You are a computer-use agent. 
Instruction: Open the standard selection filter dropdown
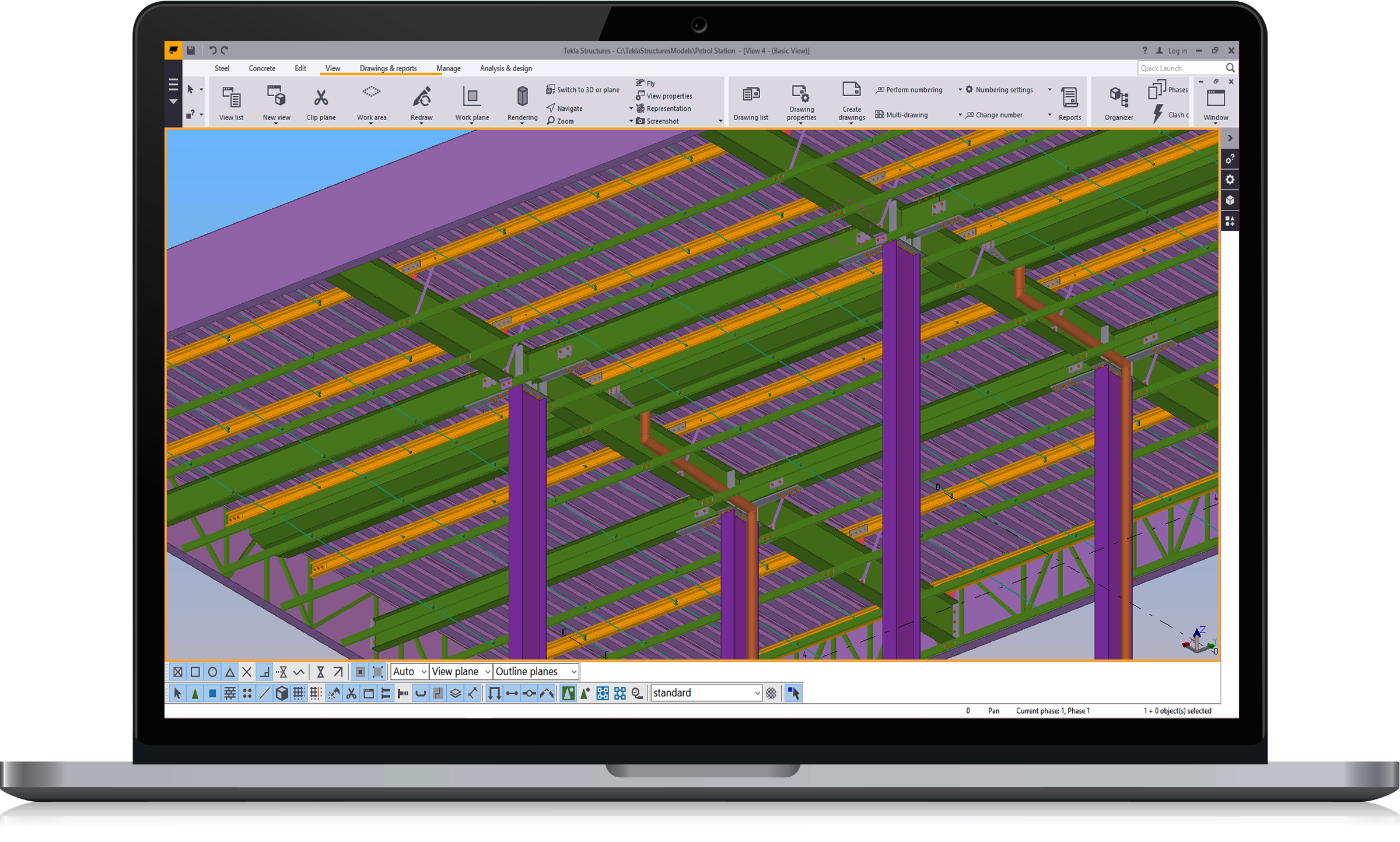706,693
